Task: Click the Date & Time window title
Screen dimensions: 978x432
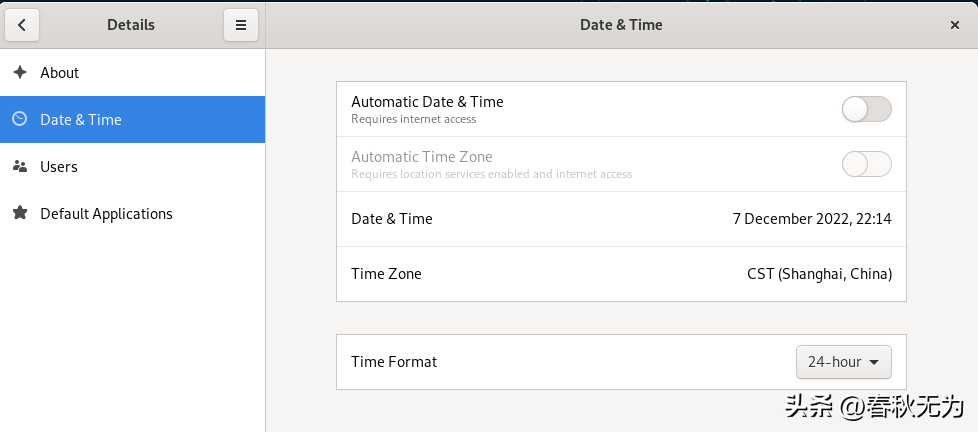Action: tap(621, 25)
